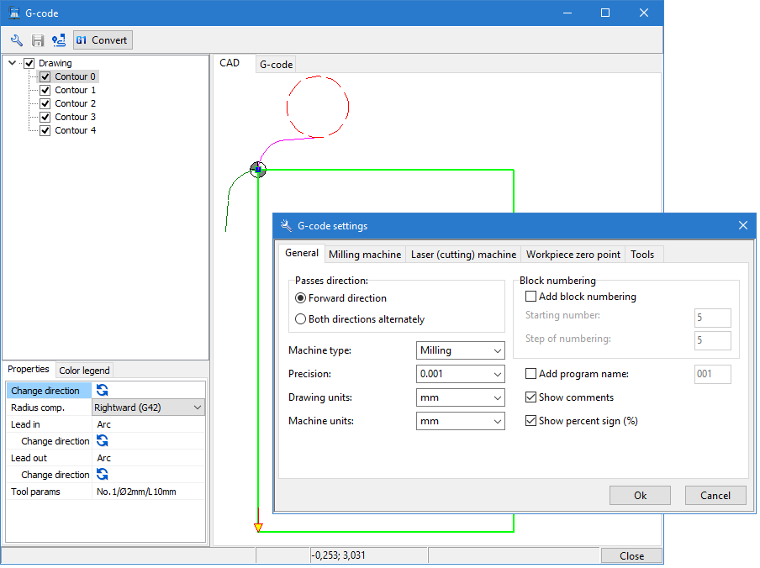Open the Drawing units dropdown
The width and height of the screenshot is (760, 568).
pyautogui.click(x=460, y=397)
